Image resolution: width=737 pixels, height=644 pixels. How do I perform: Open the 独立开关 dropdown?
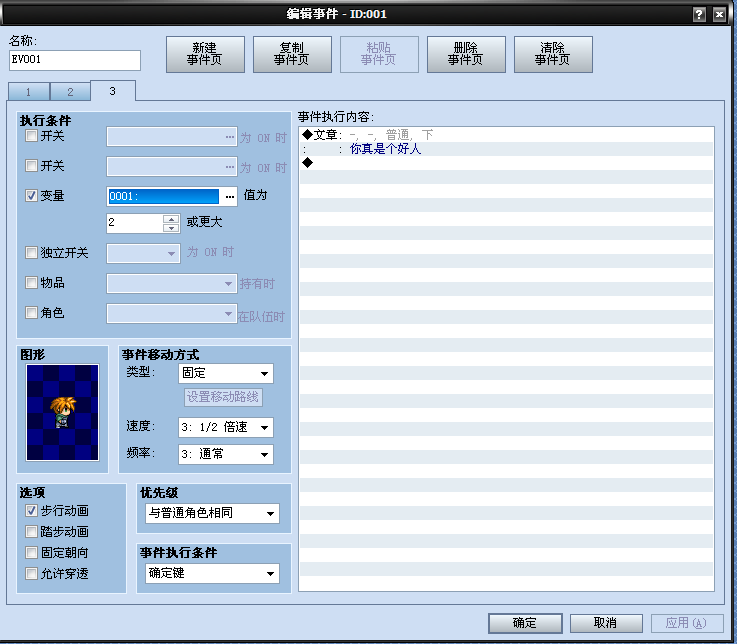[x=143, y=253]
